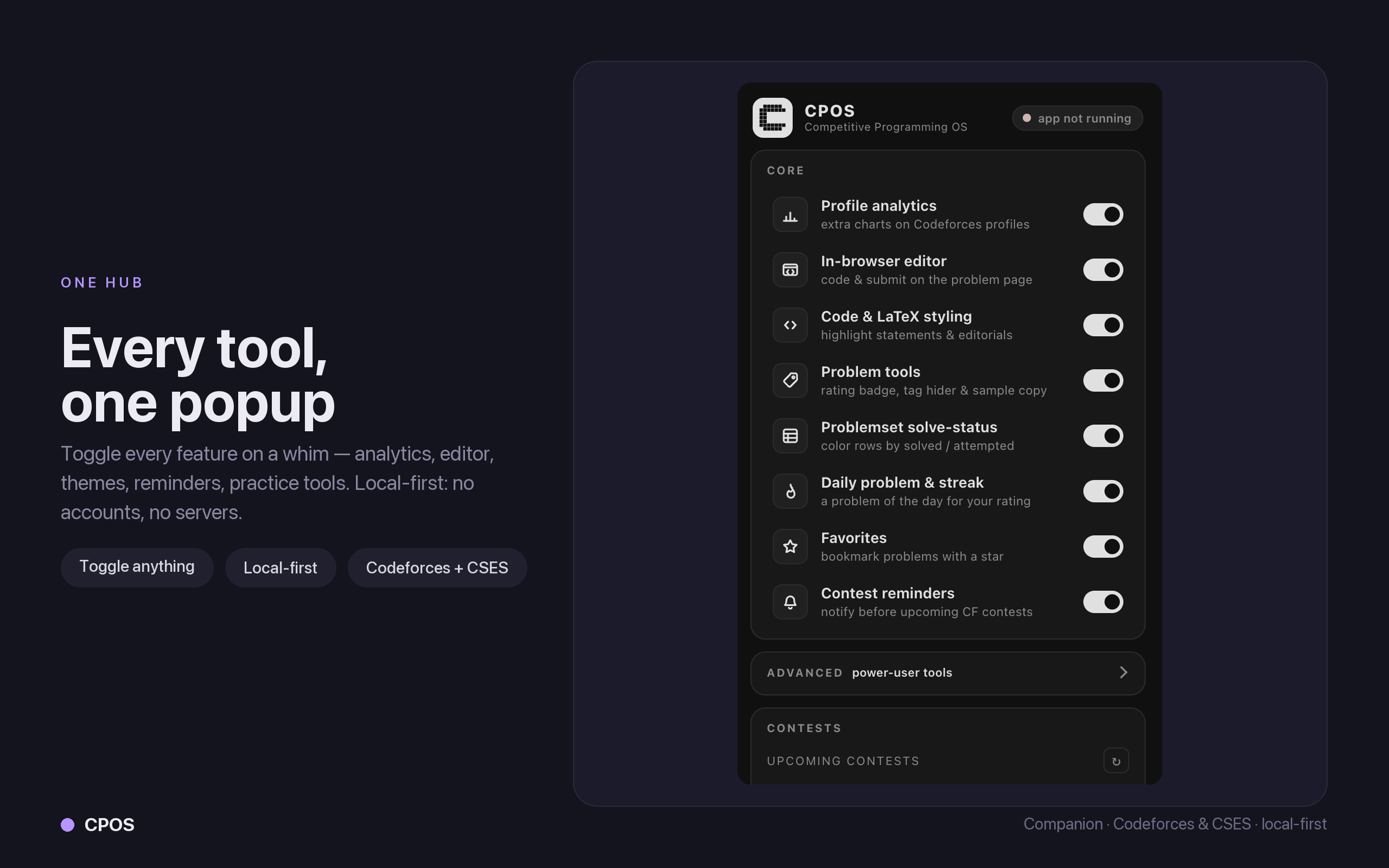
Task: Expand the Advanced power-user tools chevron
Action: pyautogui.click(x=1123, y=672)
